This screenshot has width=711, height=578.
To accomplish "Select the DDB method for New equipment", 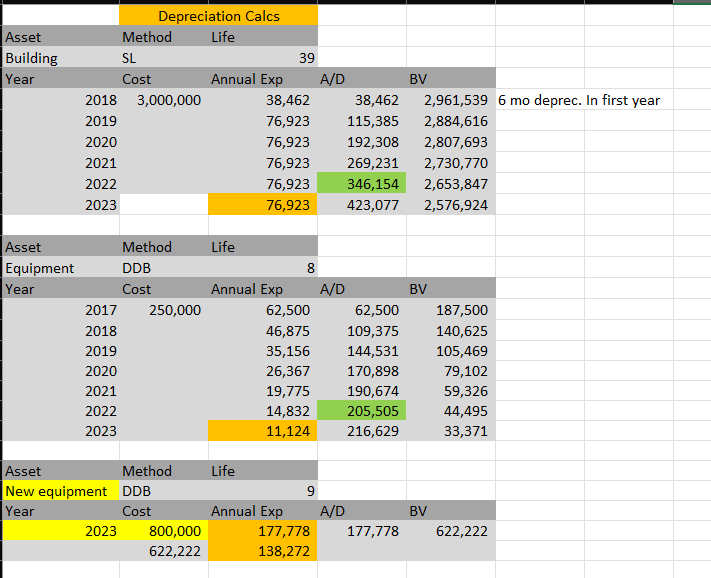I will click(164, 491).
